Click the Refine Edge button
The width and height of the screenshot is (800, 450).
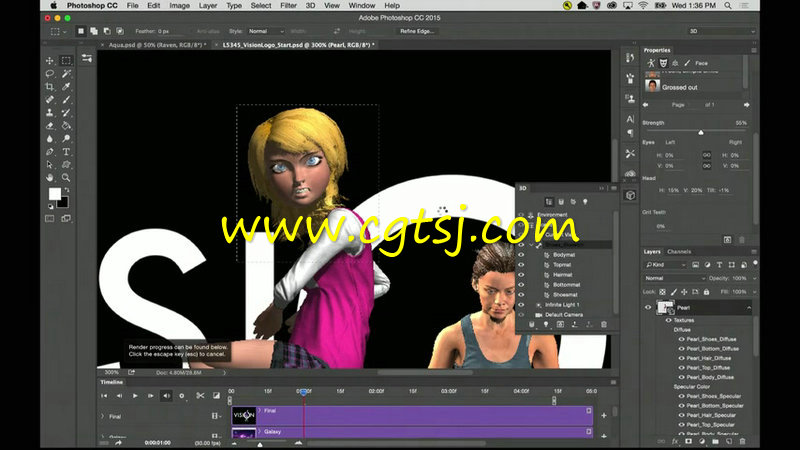tap(417, 31)
